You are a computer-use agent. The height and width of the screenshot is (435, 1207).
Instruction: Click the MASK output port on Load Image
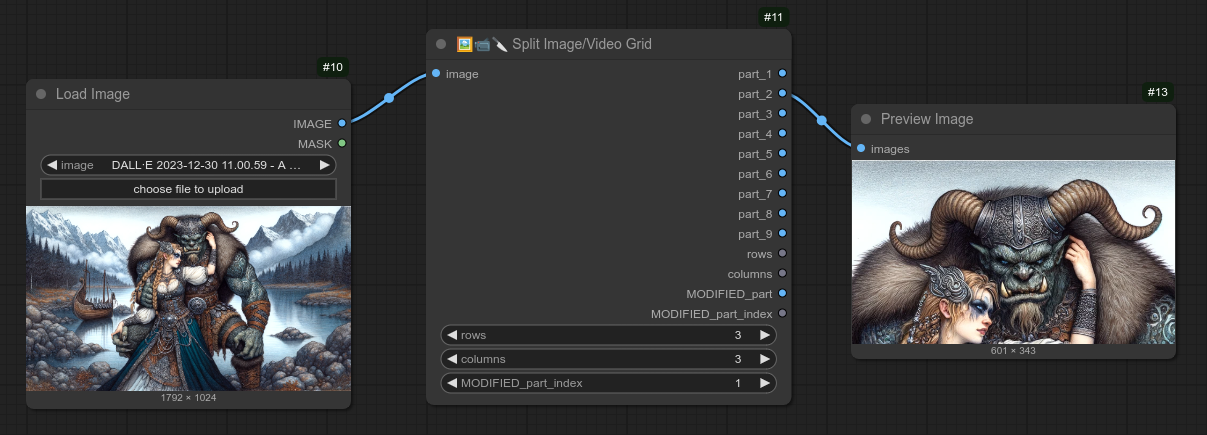coord(342,144)
